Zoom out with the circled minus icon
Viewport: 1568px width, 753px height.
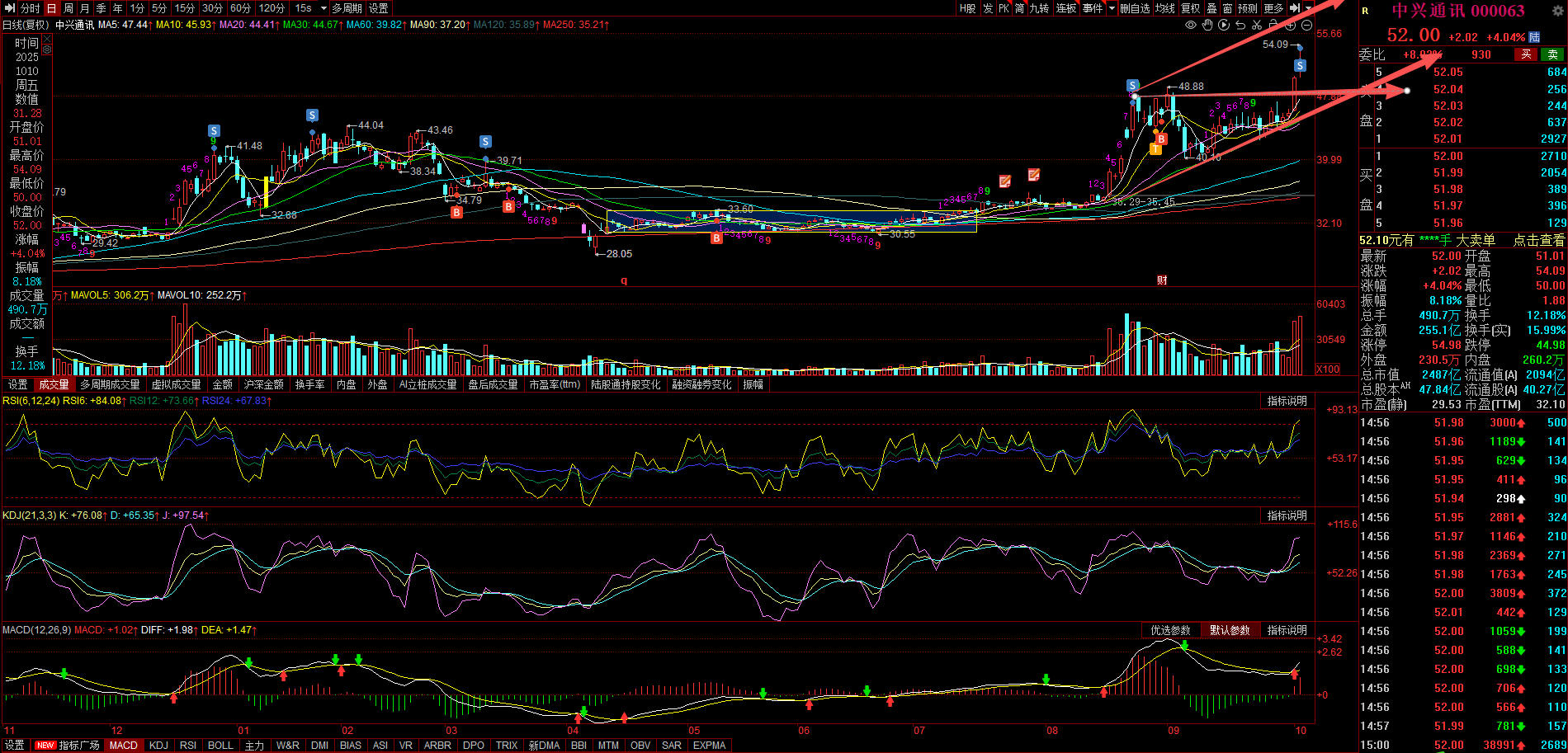click(x=1306, y=26)
